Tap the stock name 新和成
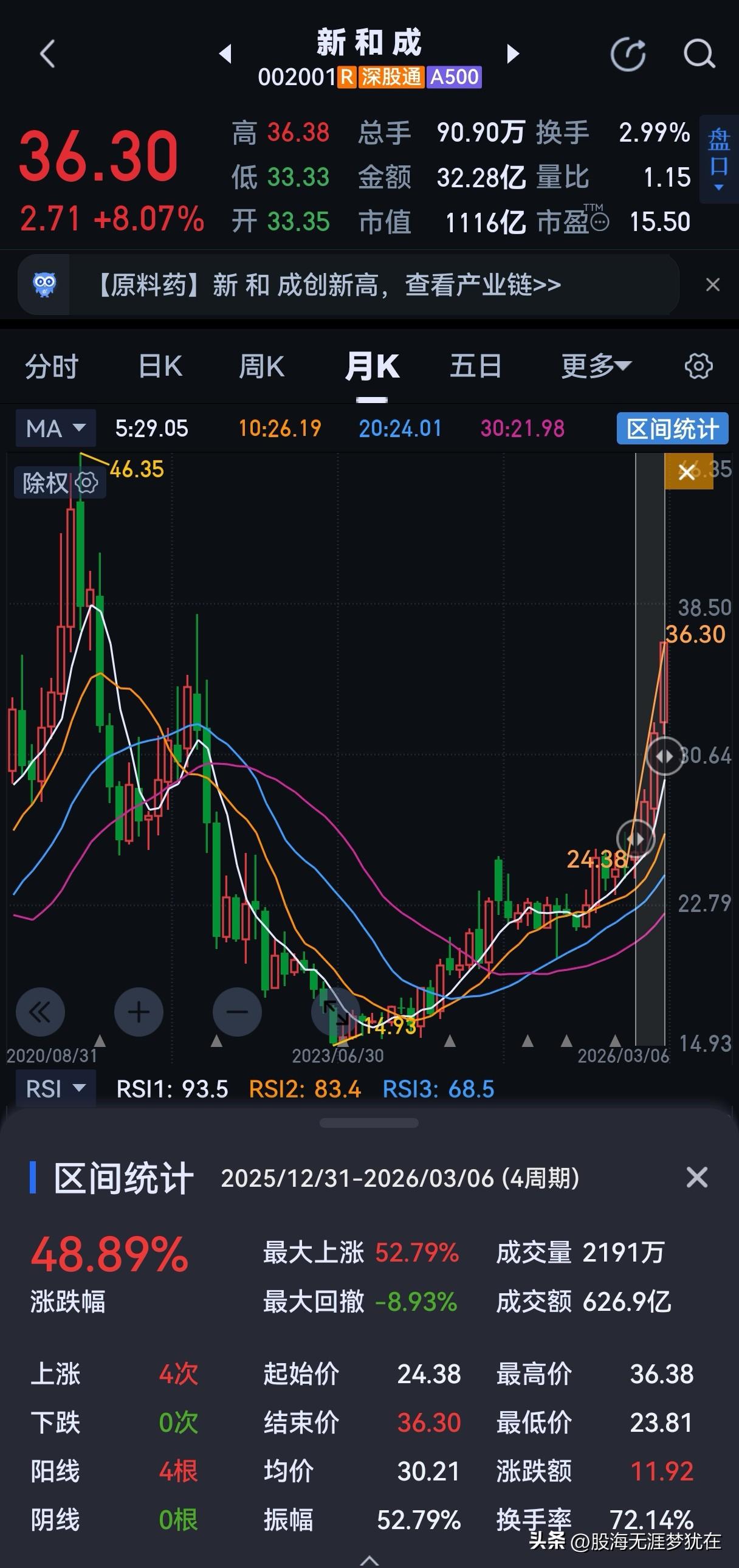The image size is (739, 1568). click(x=369, y=43)
